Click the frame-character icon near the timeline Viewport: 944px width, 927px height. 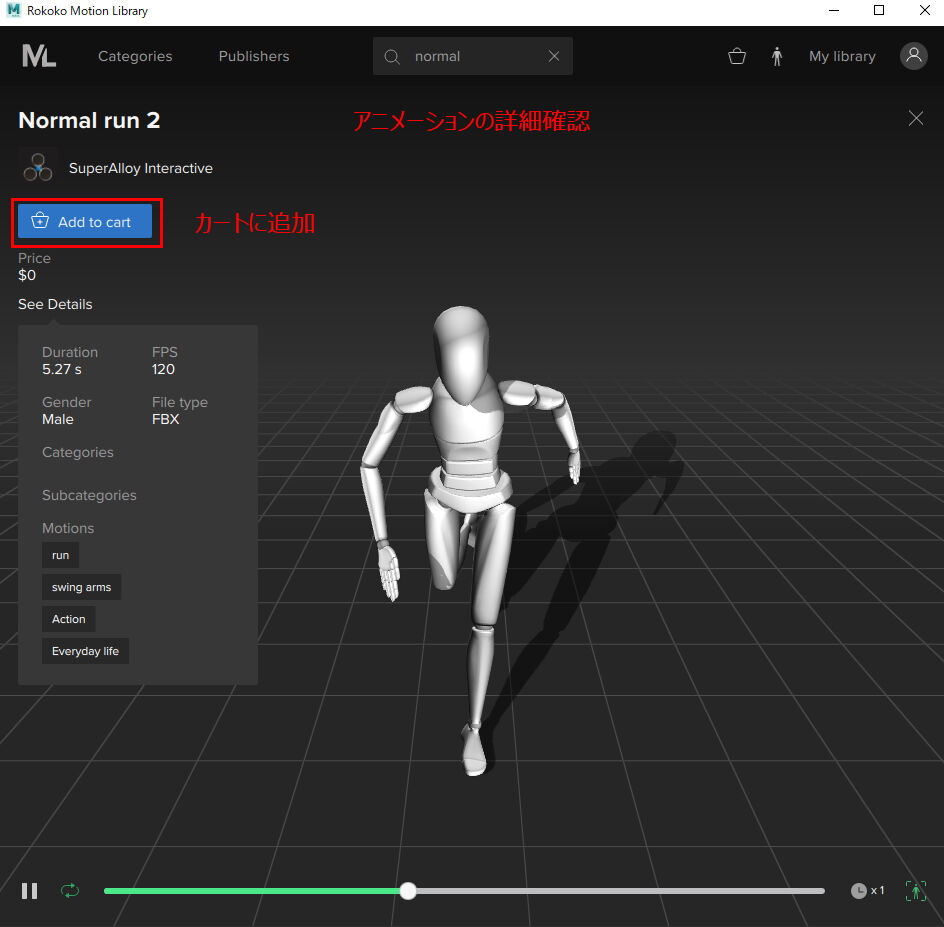tap(915, 890)
